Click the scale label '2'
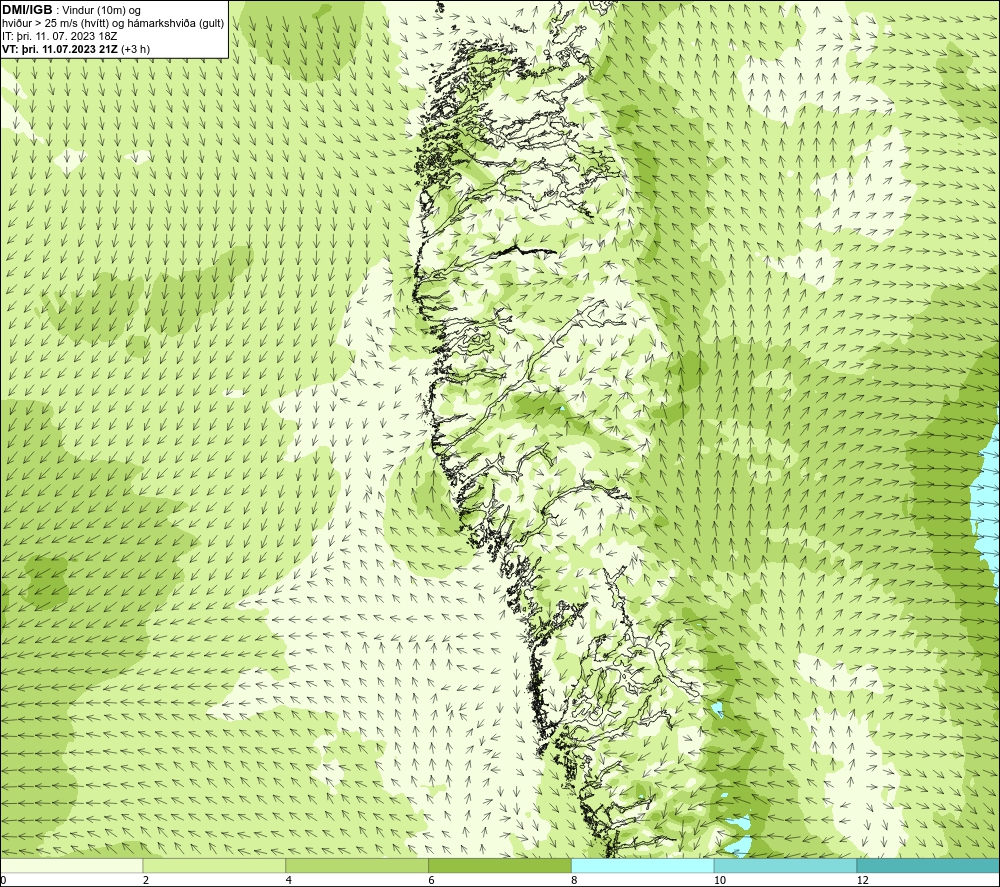1000x887 pixels. [x=146, y=881]
